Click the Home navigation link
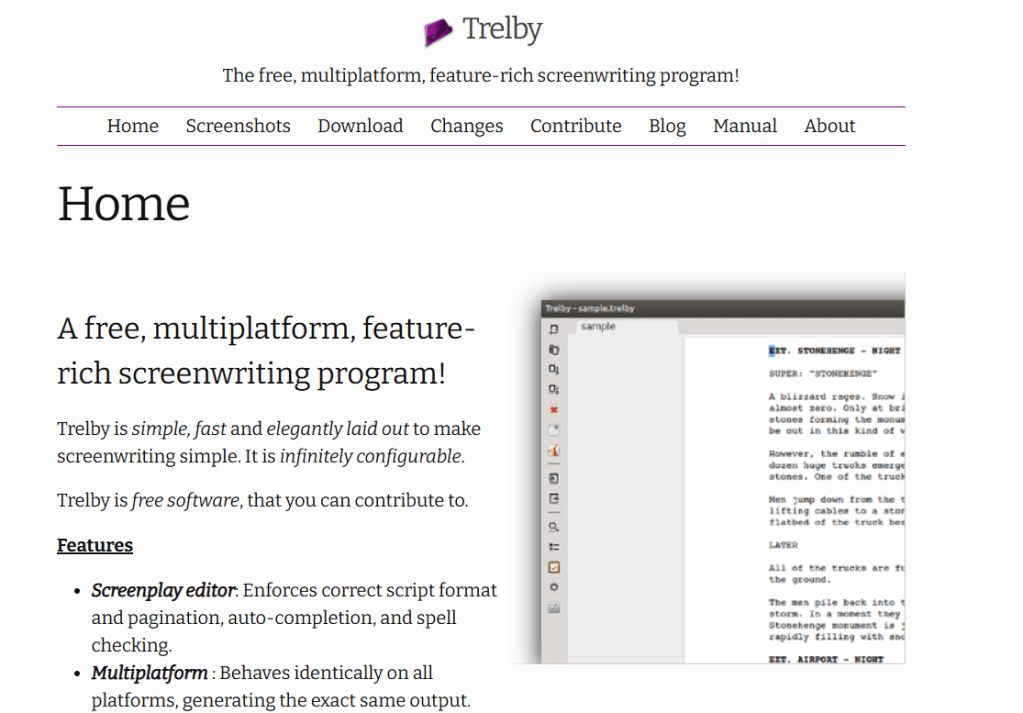Screen dimensions: 1023x713 [133, 126]
